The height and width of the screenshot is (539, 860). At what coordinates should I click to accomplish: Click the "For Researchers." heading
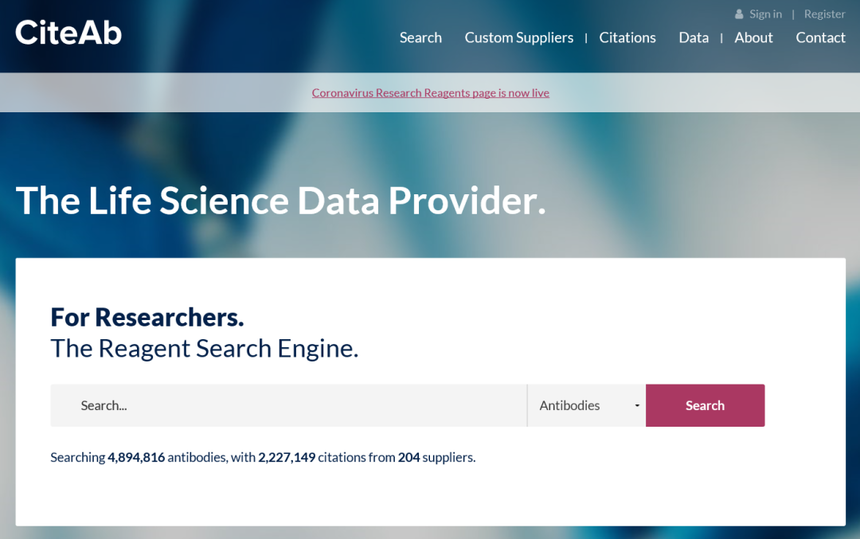coord(147,317)
